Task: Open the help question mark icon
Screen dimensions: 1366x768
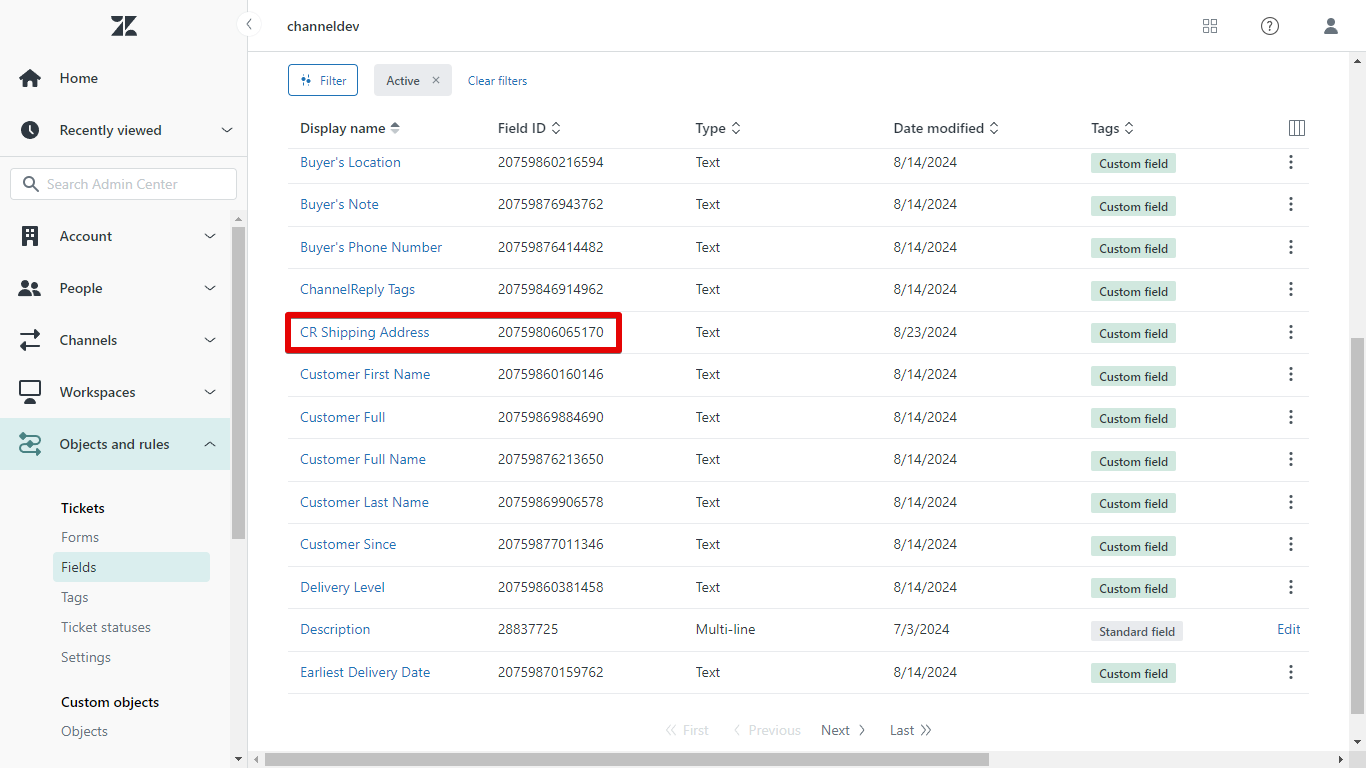Action: 1270,26
